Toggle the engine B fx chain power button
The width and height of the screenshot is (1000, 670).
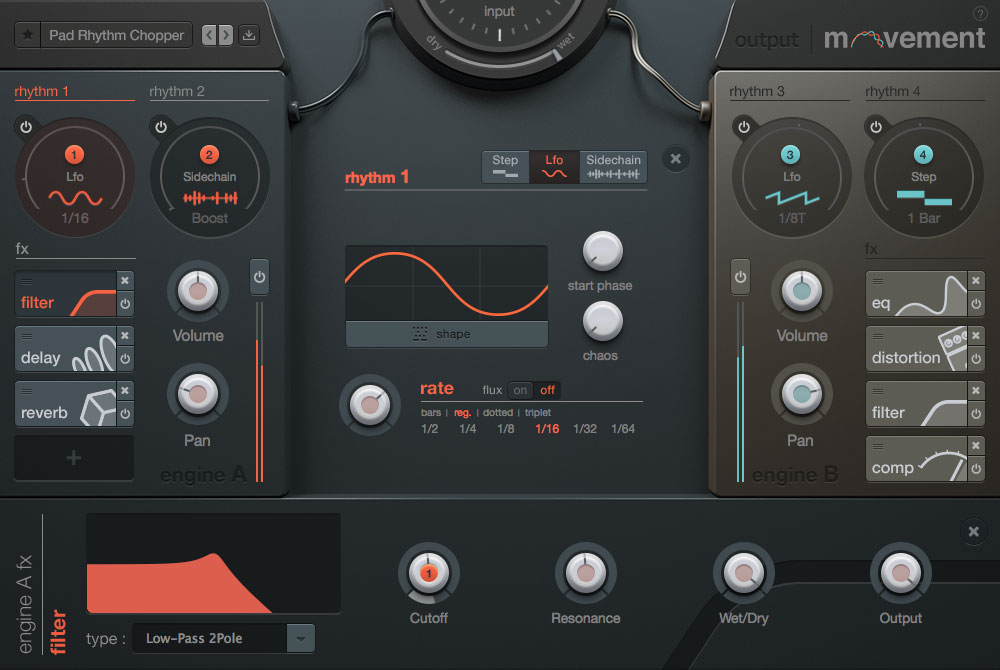click(x=740, y=277)
